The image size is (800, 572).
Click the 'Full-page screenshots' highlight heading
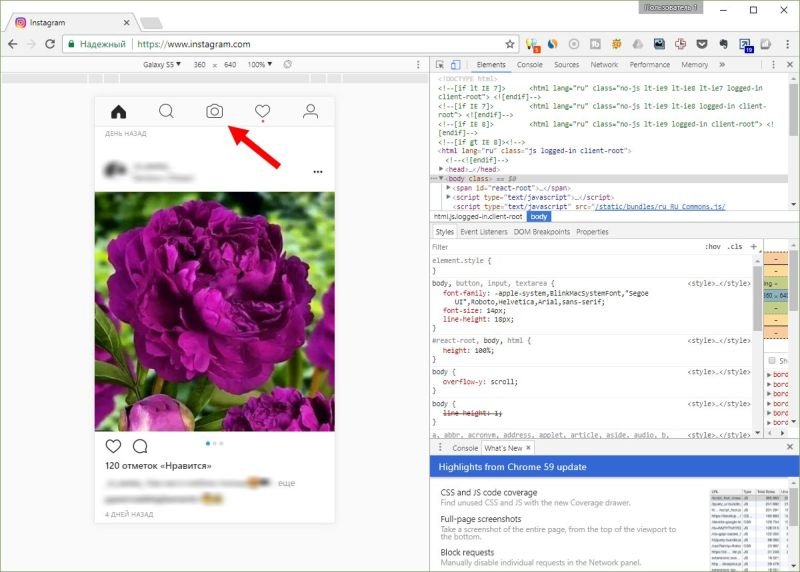pos(481,519)
